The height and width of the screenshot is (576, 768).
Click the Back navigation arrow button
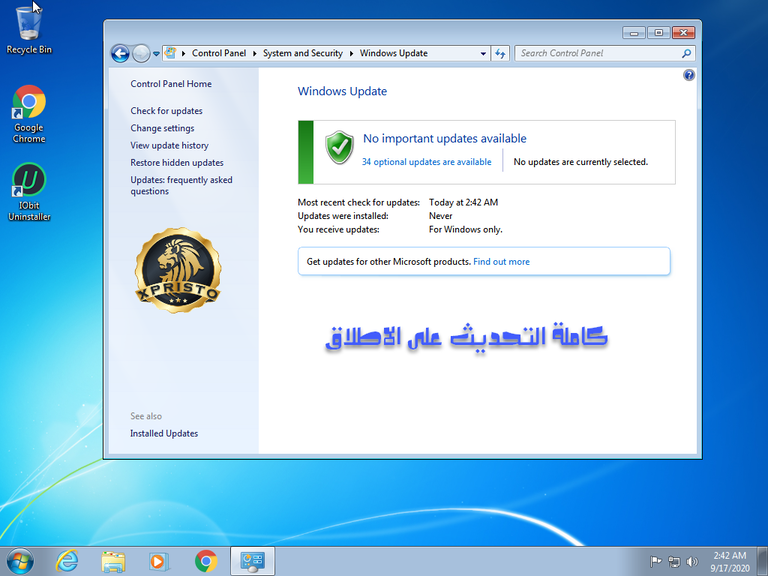[x=120, y=53]
